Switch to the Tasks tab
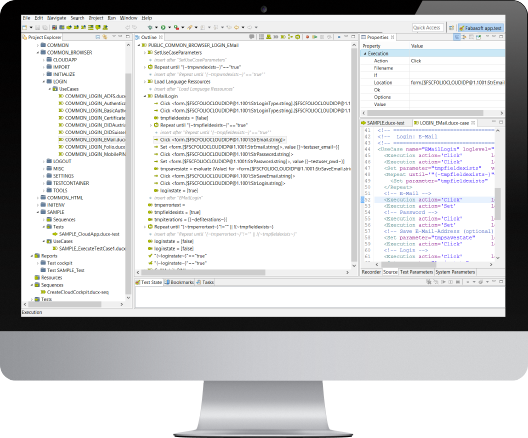This screenshot has width=528, height=438. 205,282
